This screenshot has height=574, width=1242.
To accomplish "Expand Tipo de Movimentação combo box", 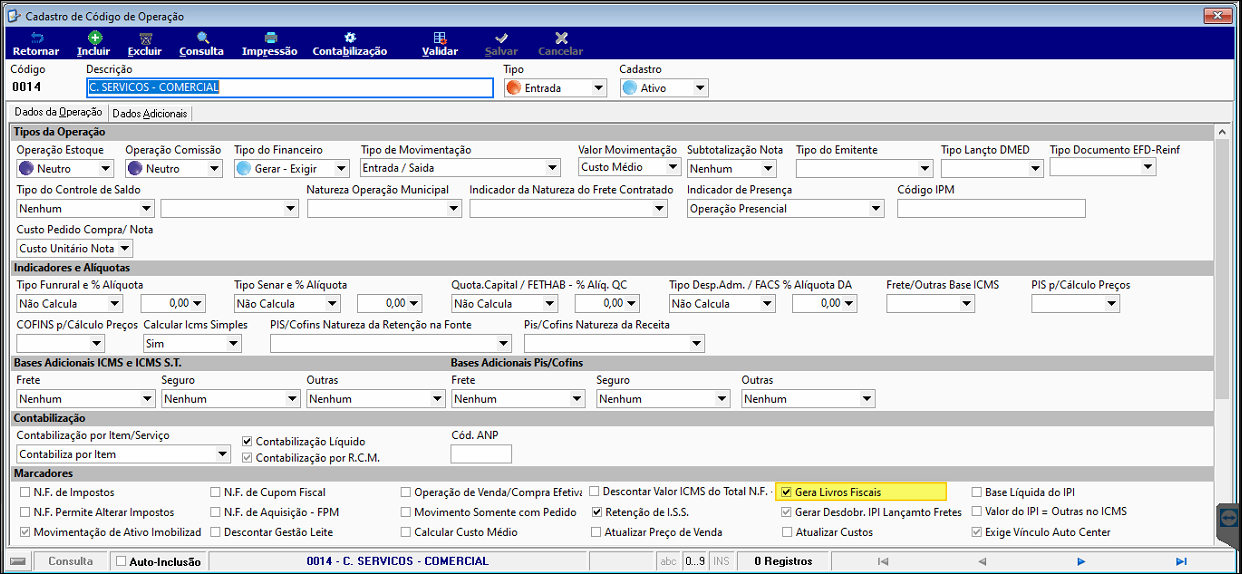I will point(553,167).
